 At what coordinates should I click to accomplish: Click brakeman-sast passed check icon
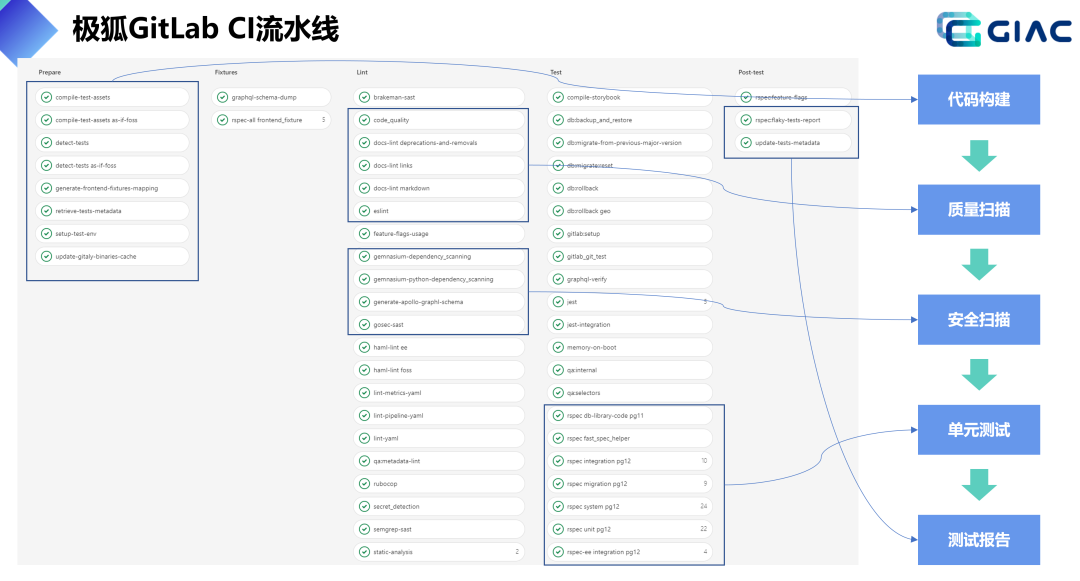click(364, 97)
